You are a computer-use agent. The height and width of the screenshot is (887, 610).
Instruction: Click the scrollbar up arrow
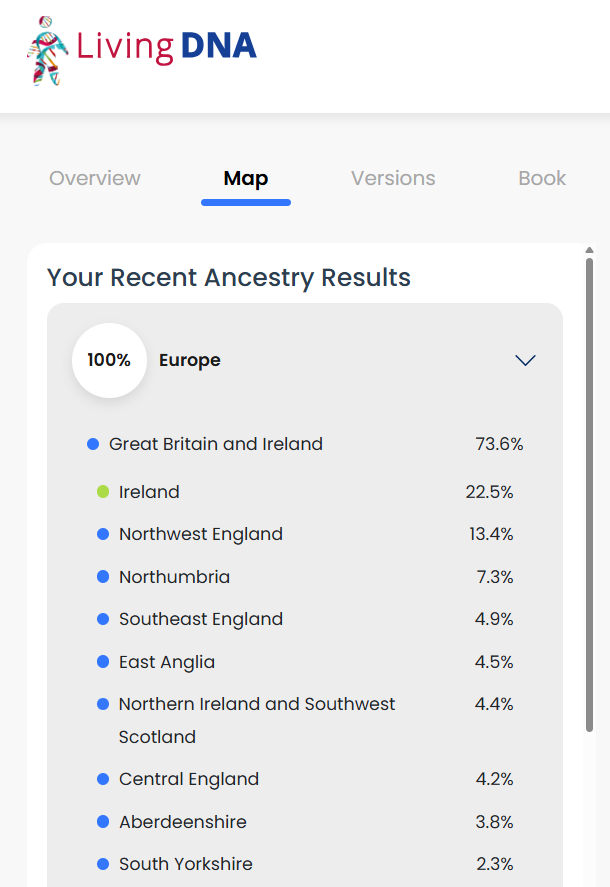tap(589, 250)
